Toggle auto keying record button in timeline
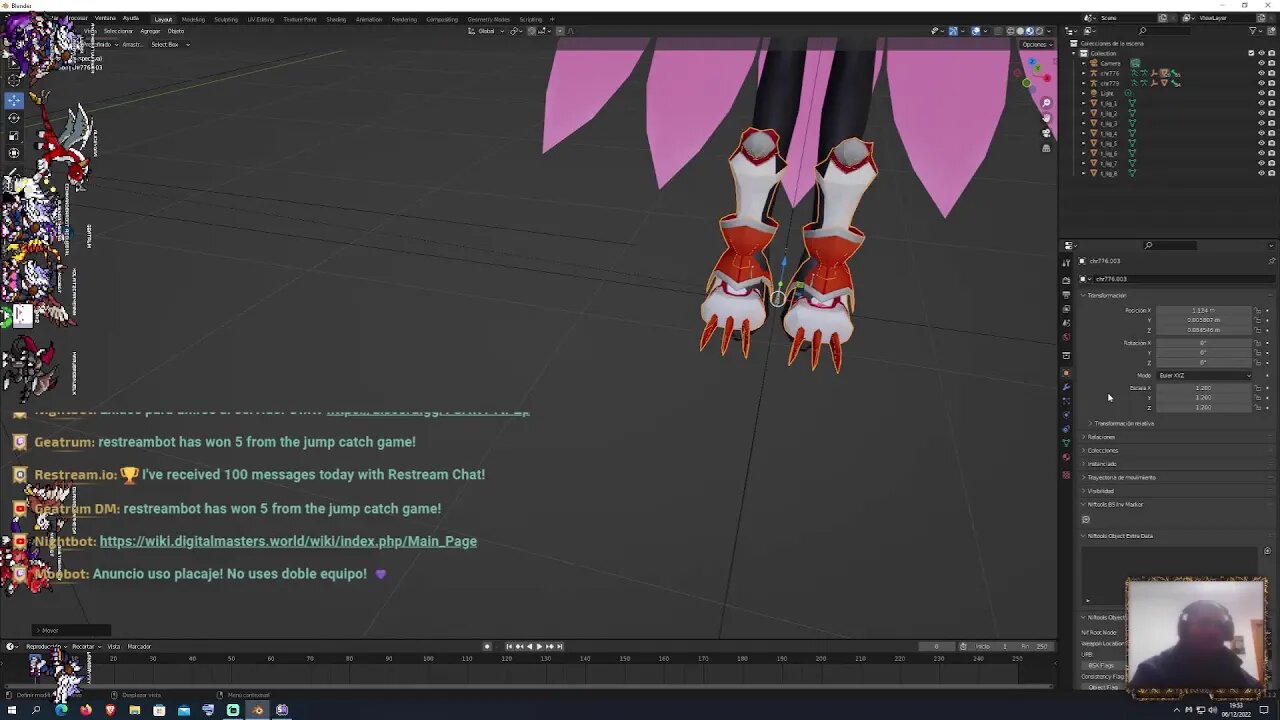 pos(487,646)
